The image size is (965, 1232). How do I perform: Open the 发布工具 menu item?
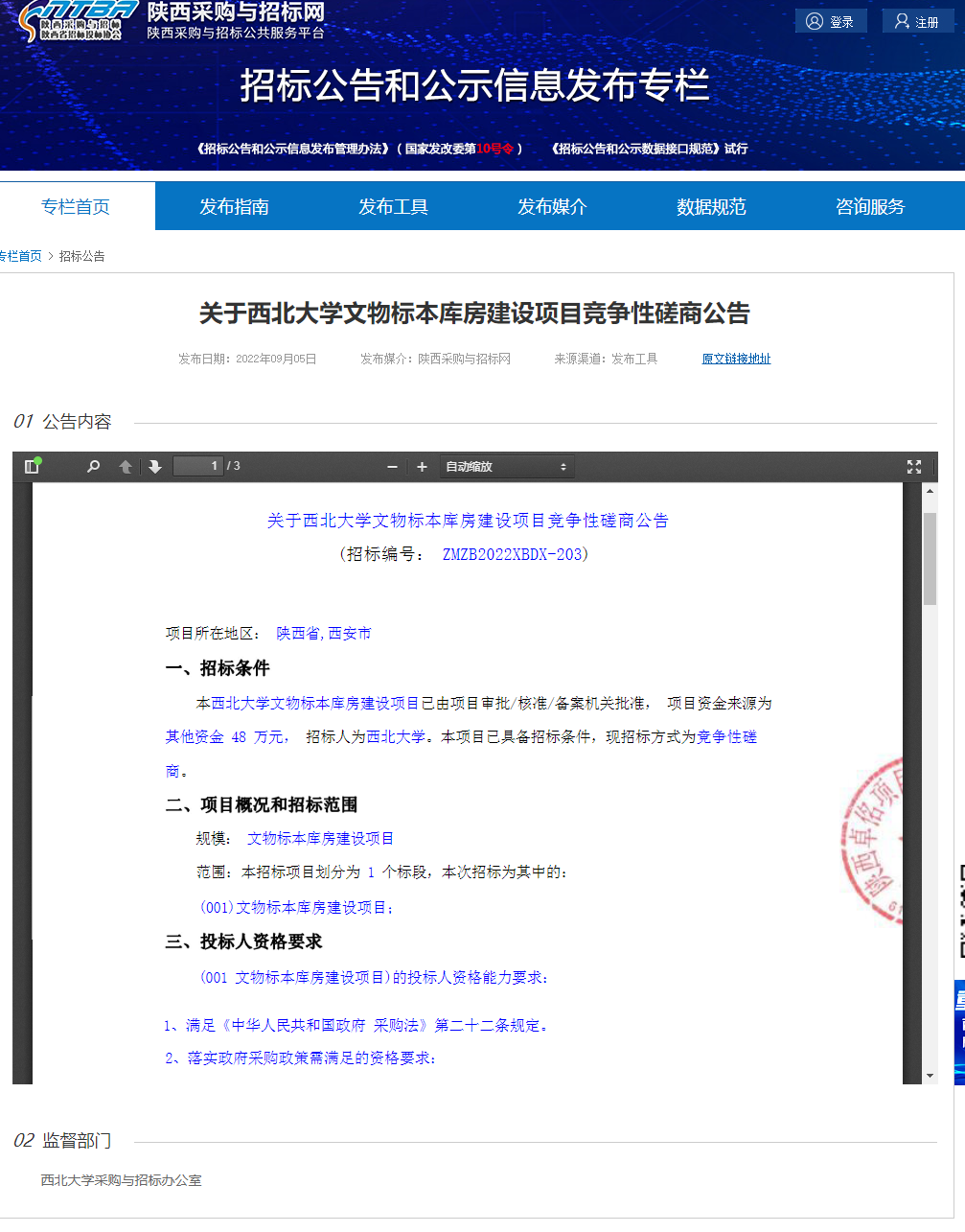click(x=393, y=206)
